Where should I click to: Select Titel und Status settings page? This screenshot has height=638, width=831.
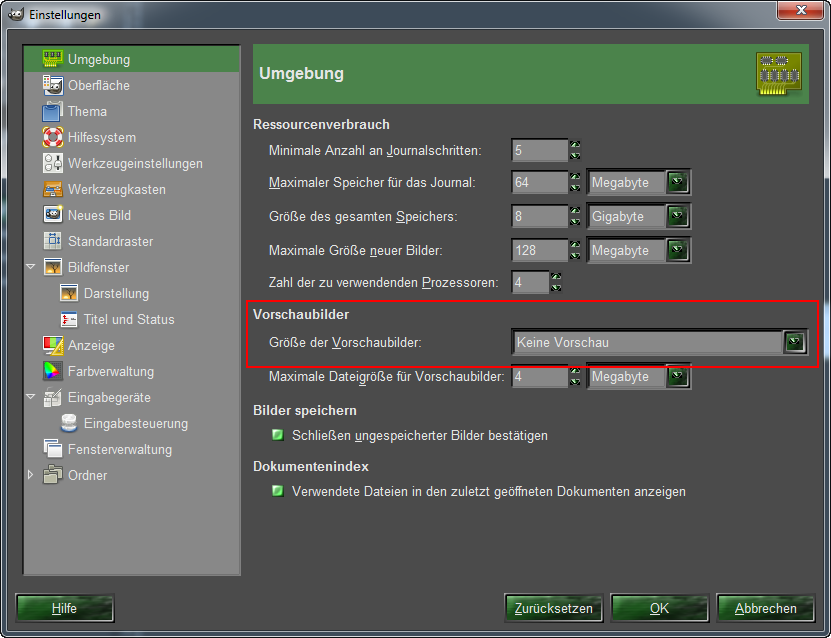pyautogui.click(x=128, y=319)
